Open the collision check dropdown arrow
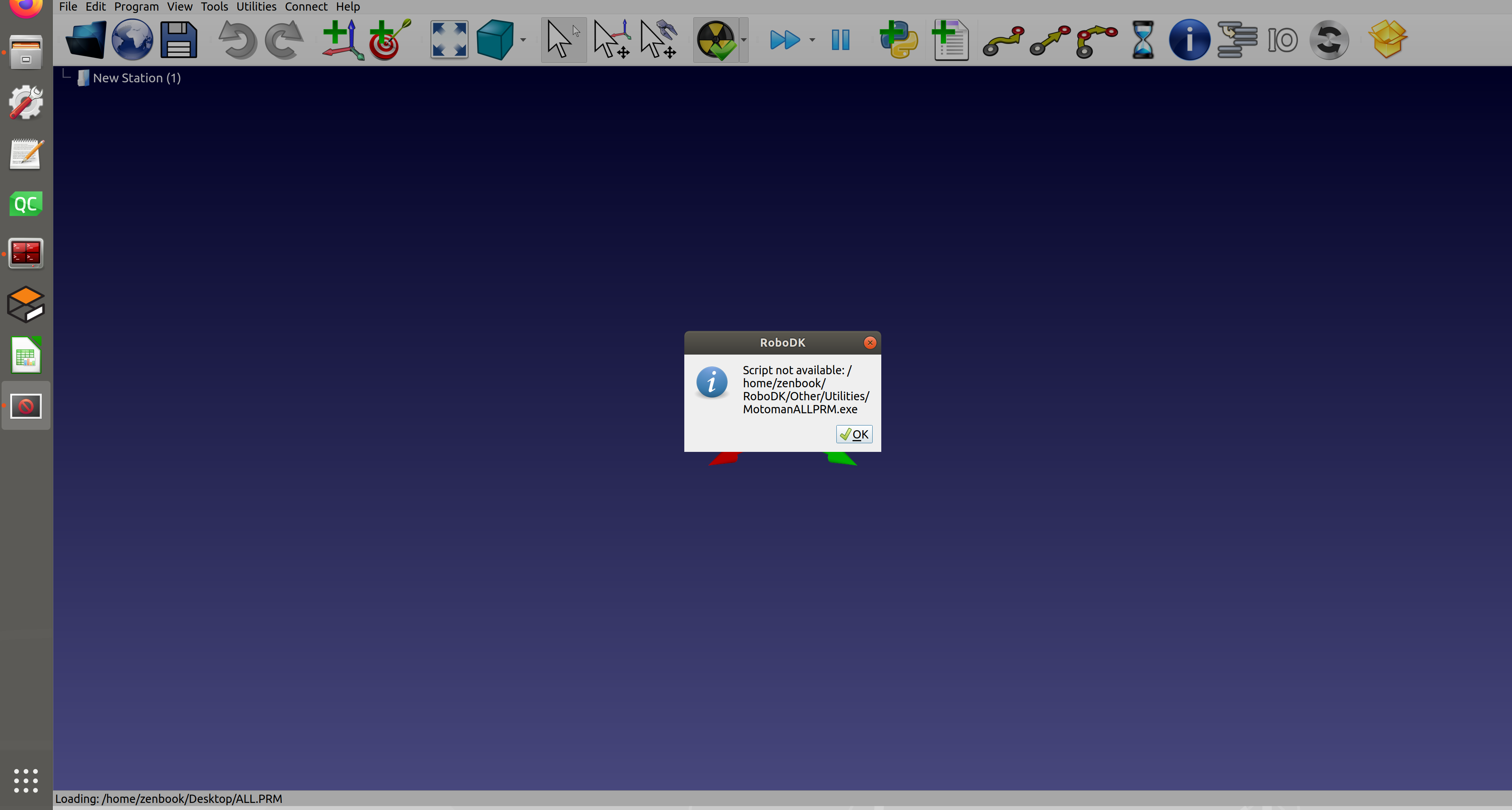 pos(744,40)
